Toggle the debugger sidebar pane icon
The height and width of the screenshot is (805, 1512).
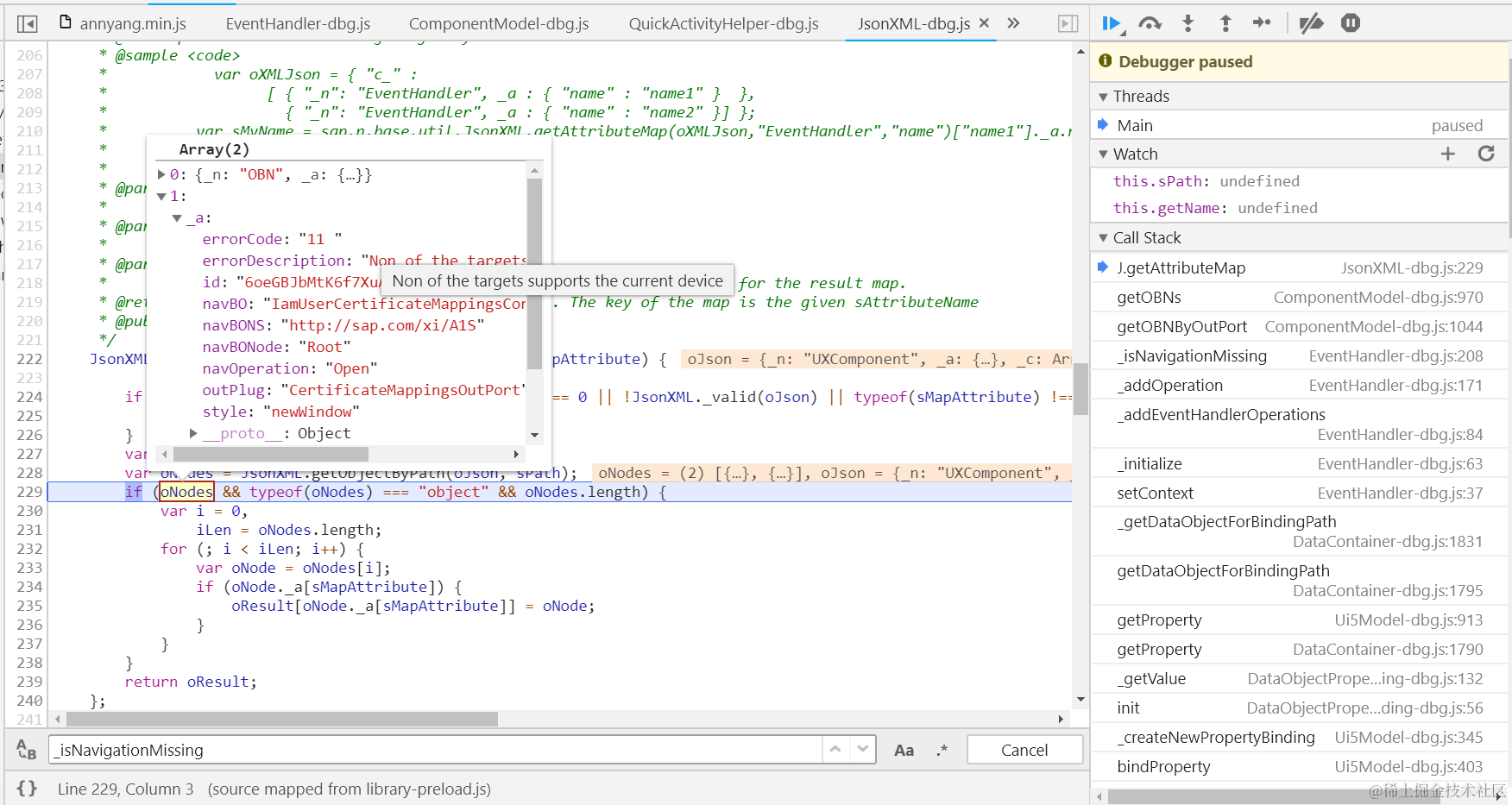(x=1068, y=23)
